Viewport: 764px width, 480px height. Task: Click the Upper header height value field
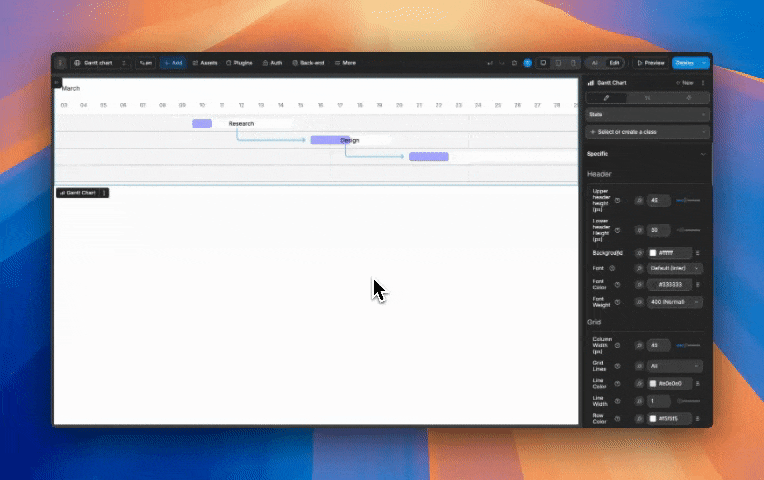point(659,200)
